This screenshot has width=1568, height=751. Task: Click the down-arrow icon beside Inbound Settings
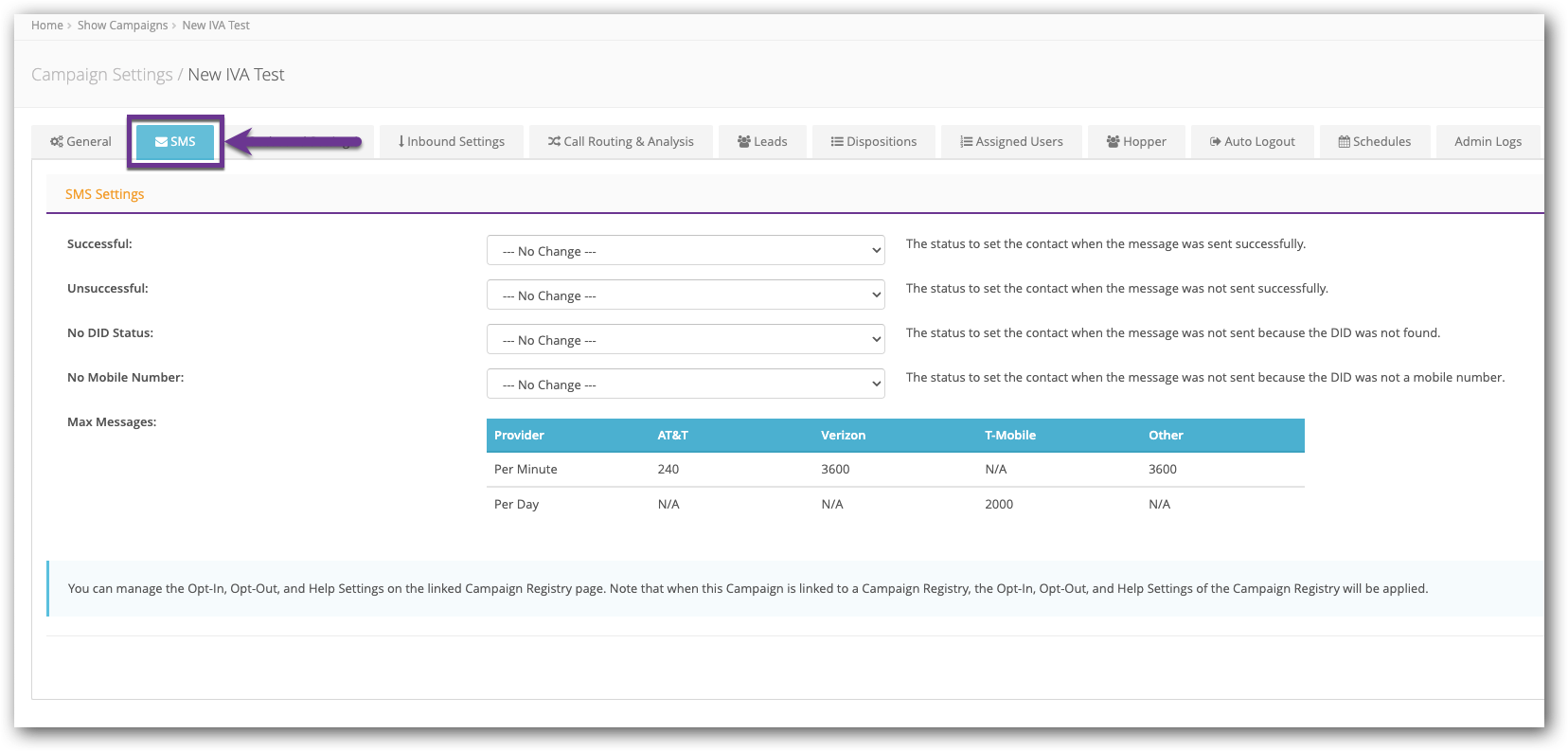click(401, 142)
